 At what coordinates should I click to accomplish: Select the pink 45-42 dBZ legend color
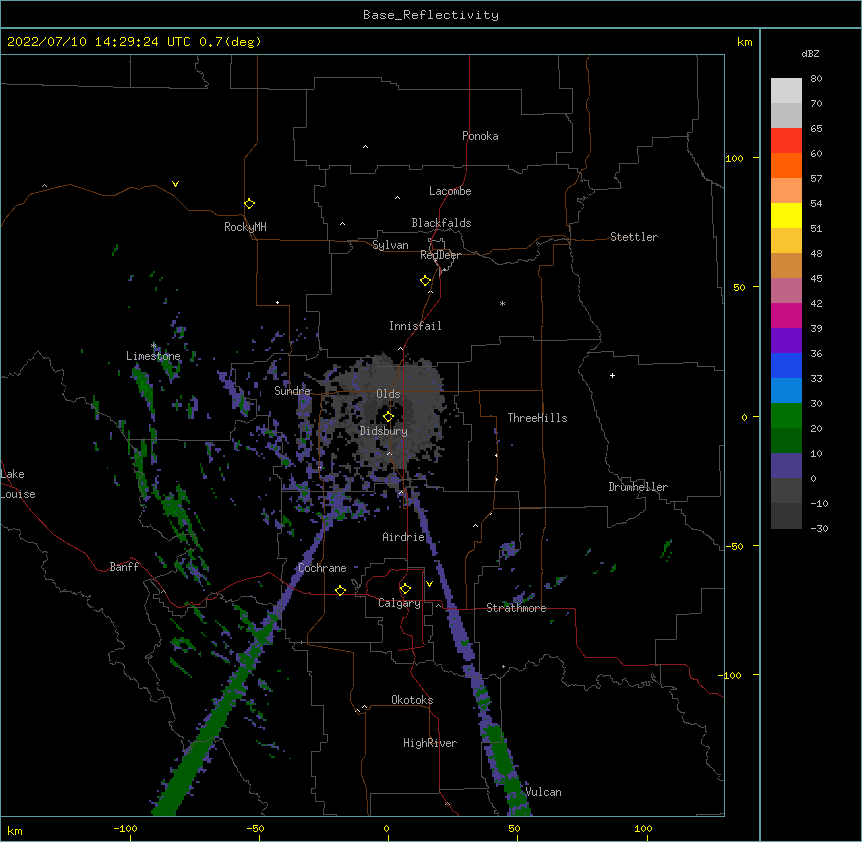click(786, 291)
